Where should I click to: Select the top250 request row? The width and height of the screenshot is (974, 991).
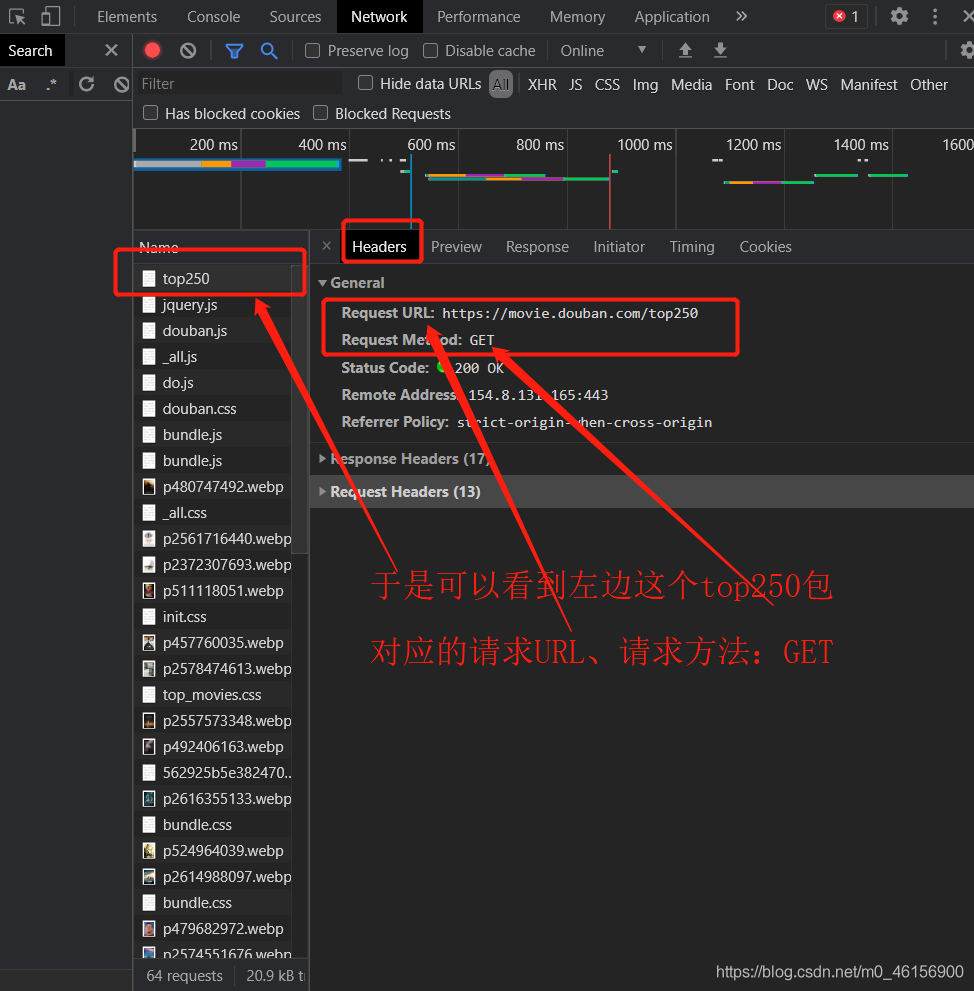pyautogui.click(x=212, y=278)
